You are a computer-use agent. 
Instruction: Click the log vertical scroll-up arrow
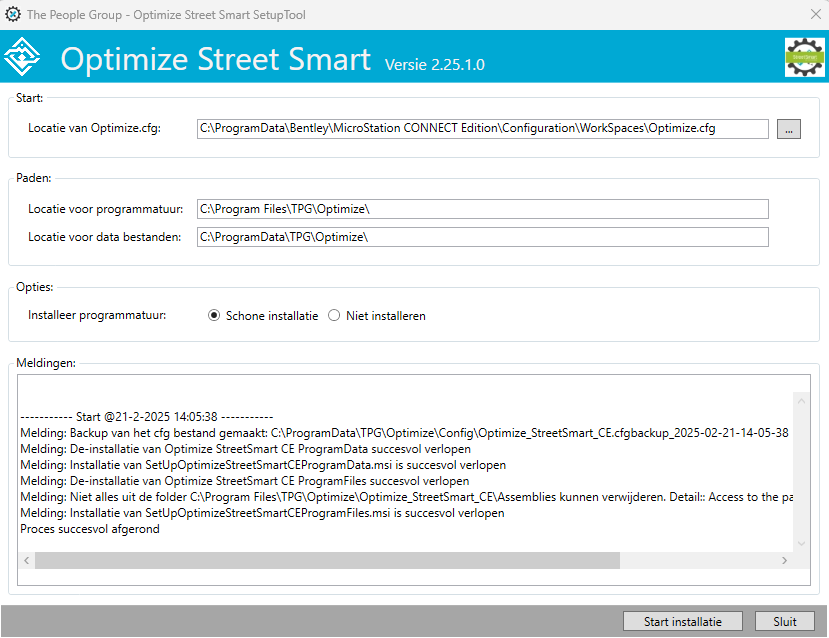pyautogui.click(x=802, y=401)
